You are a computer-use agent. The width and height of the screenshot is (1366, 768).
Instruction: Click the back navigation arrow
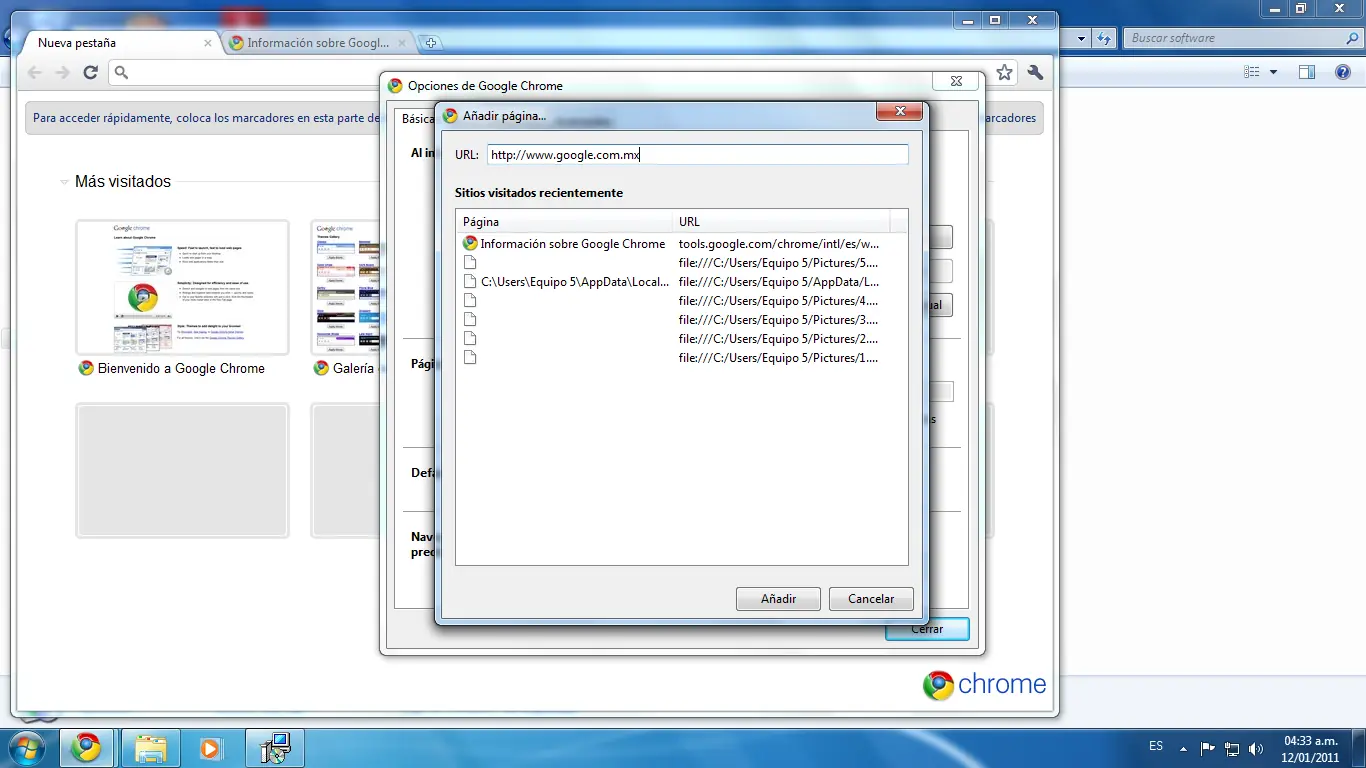[34, 72]
